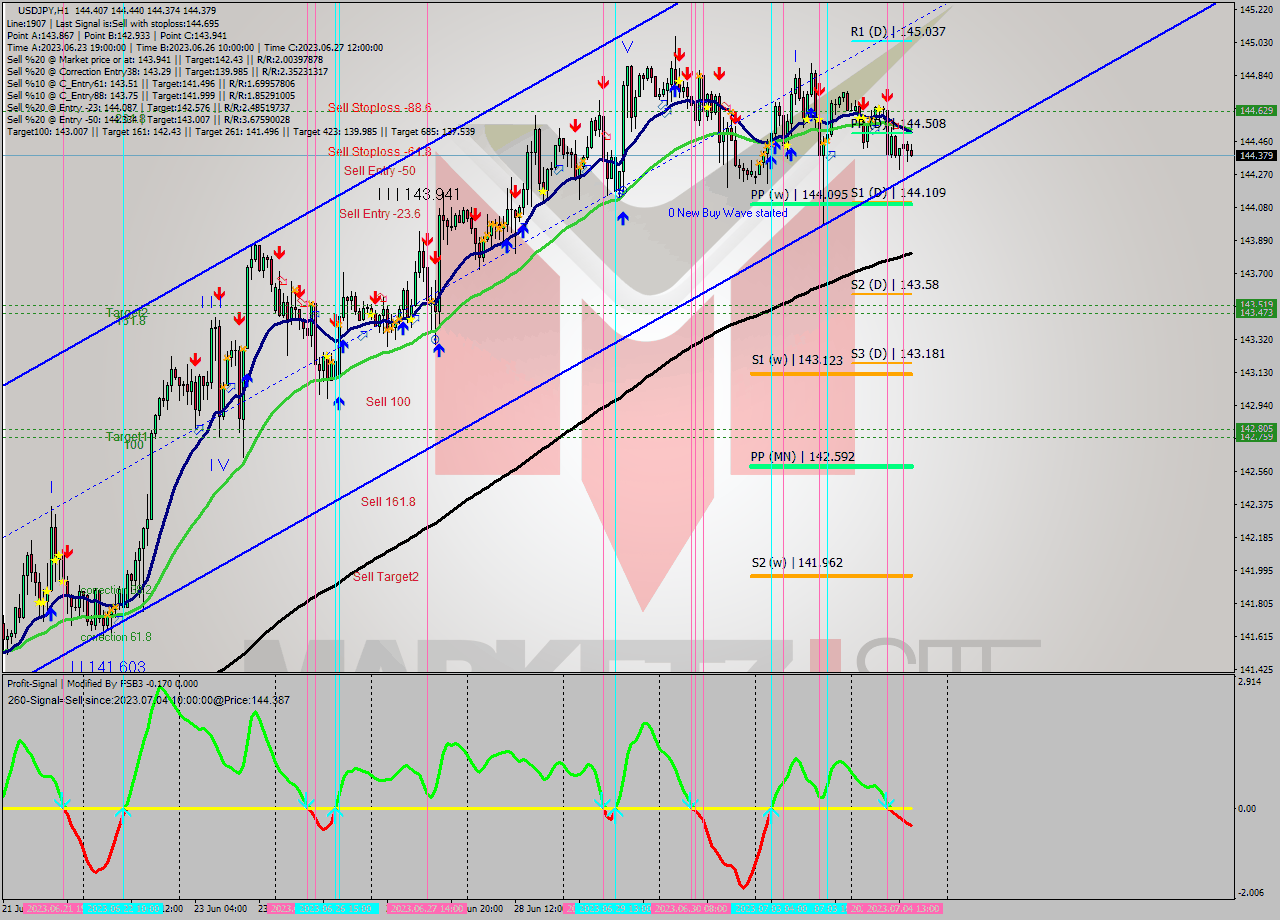The width and height of the screenshot is (1280, 920).
Task: Select the Sell Entry -23.6 text label
Action: point(379,213)
